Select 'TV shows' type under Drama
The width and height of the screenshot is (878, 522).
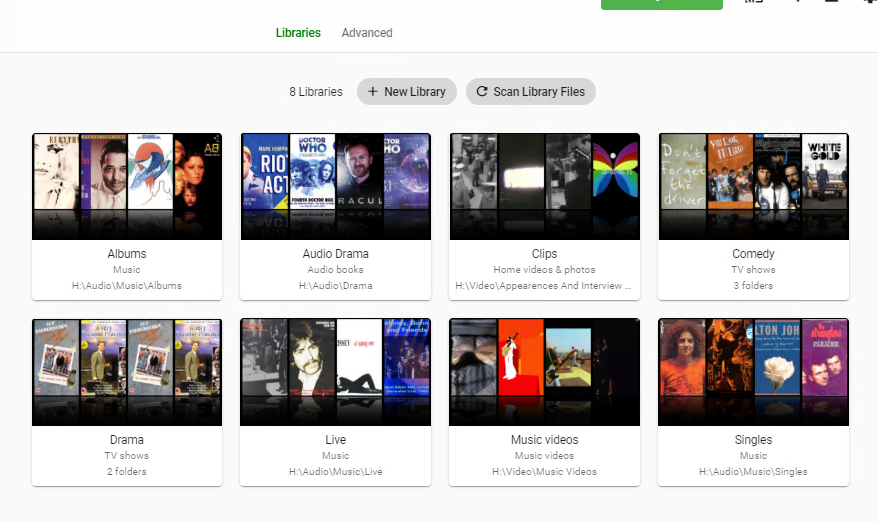(x=127, y=456)
